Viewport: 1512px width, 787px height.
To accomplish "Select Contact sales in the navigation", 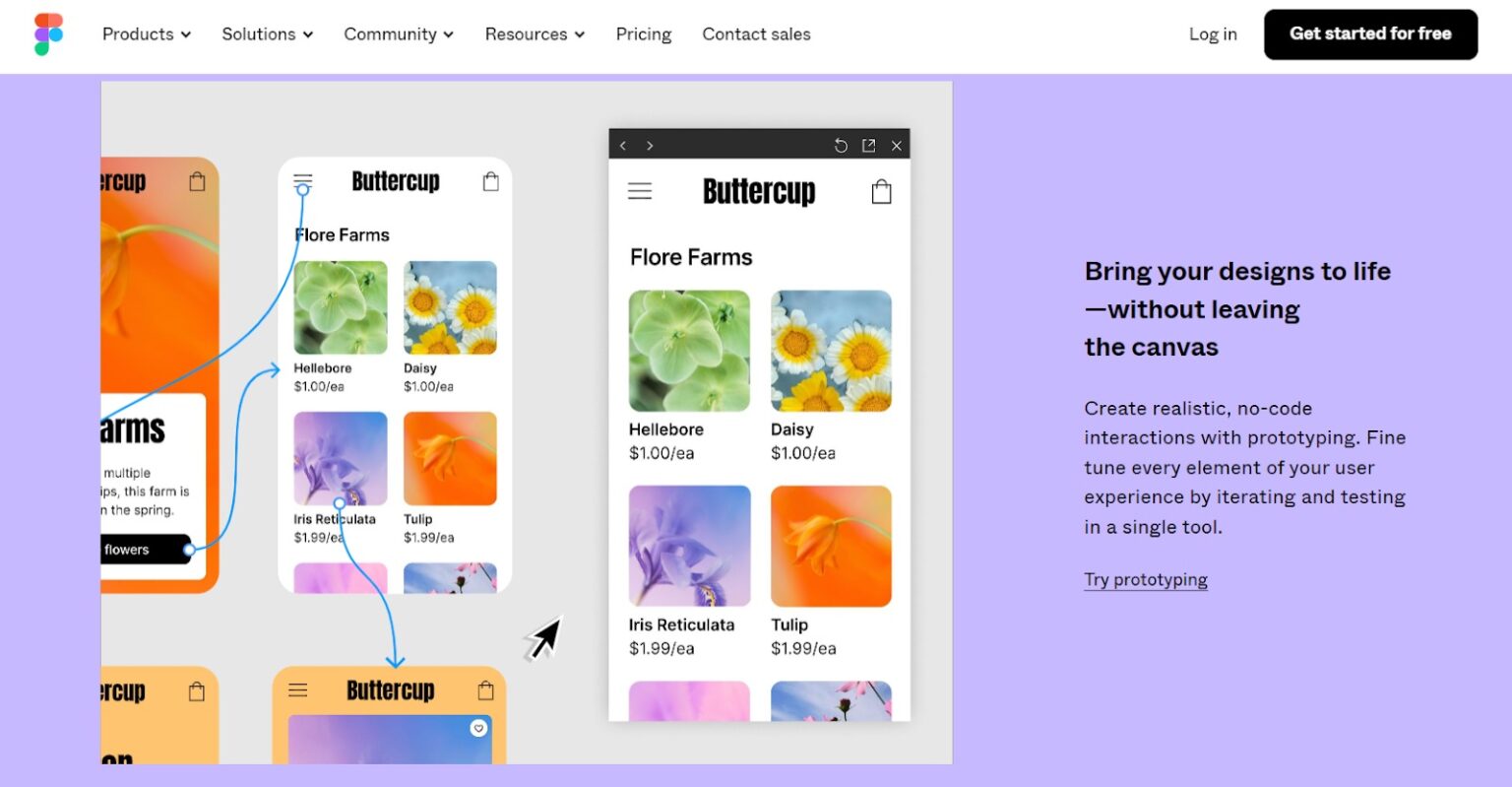I will 756,34.
